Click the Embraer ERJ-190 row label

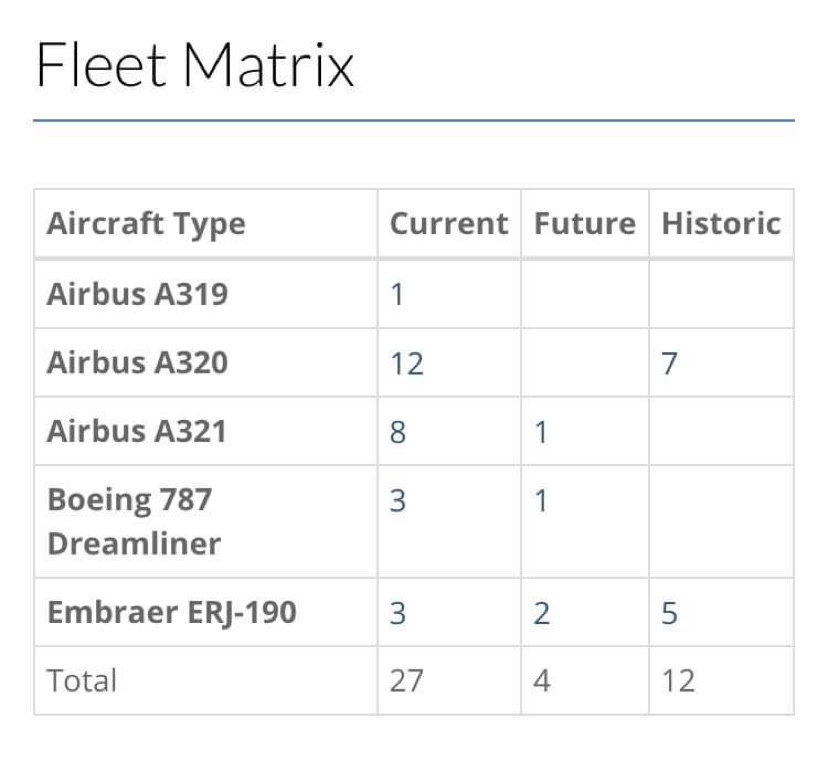pyautogui.click(x=171, y=612)
